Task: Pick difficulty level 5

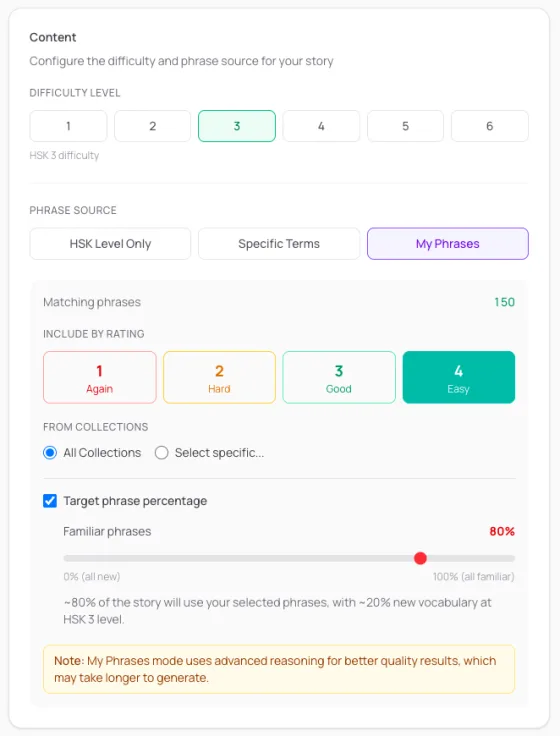Action: click(406, 126)
